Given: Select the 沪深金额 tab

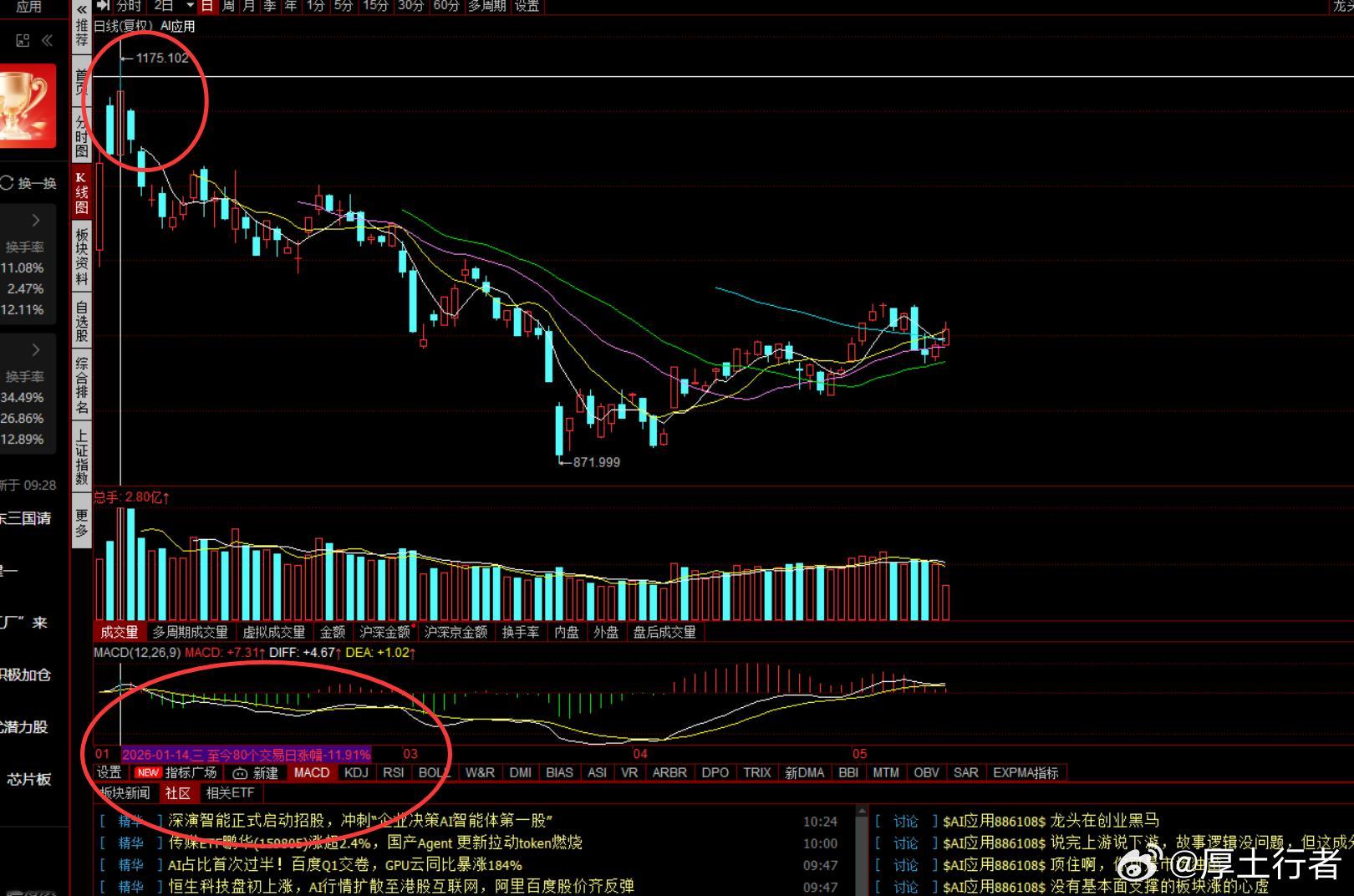Looking at the screenshot, I should tap(385, 632).
